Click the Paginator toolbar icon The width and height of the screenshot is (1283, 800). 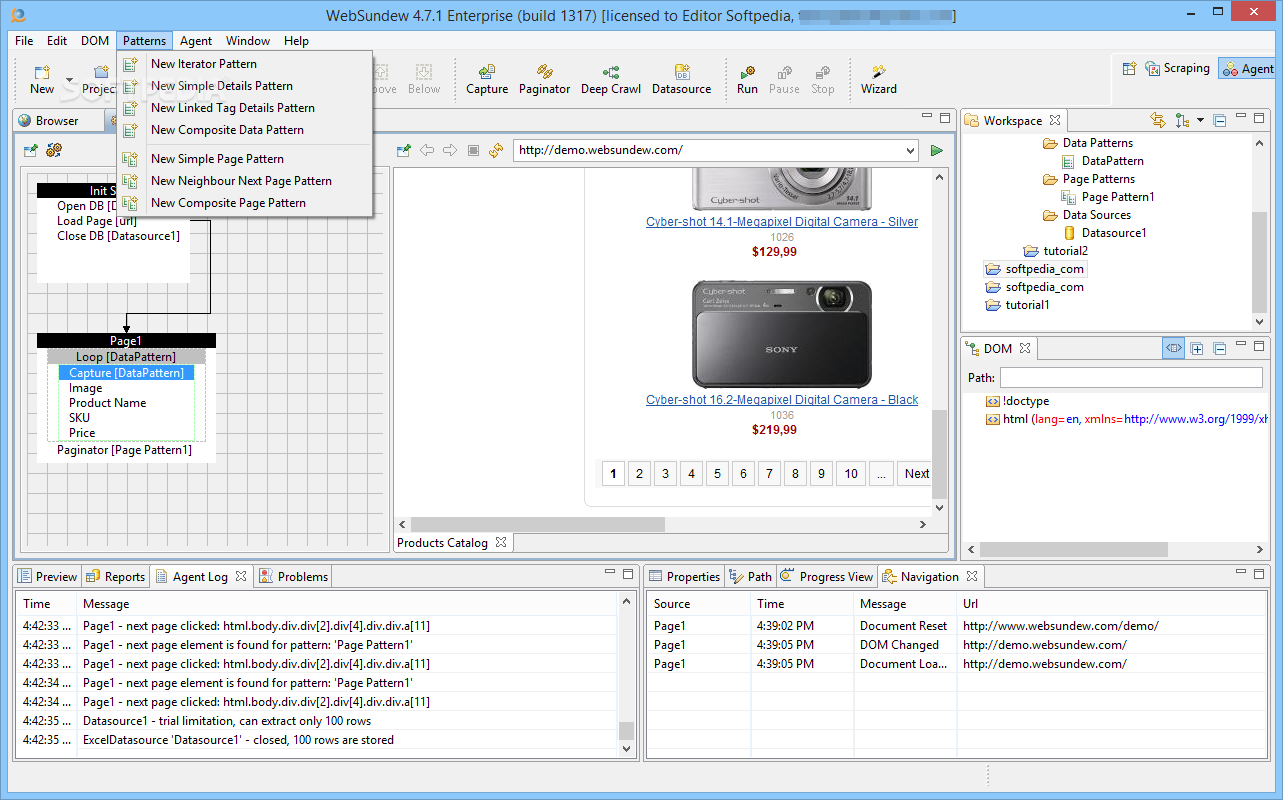545,73
